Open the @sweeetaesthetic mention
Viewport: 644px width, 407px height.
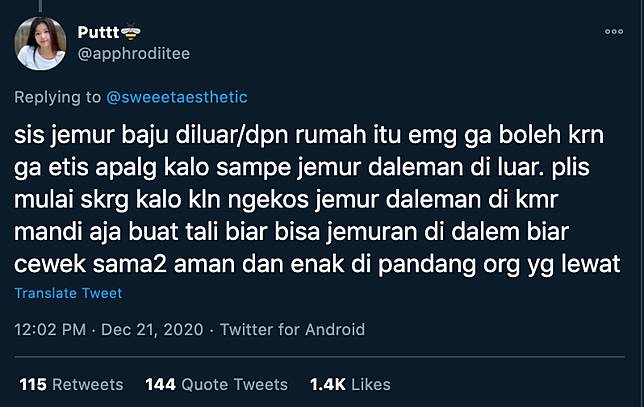[x=177, y=97]
